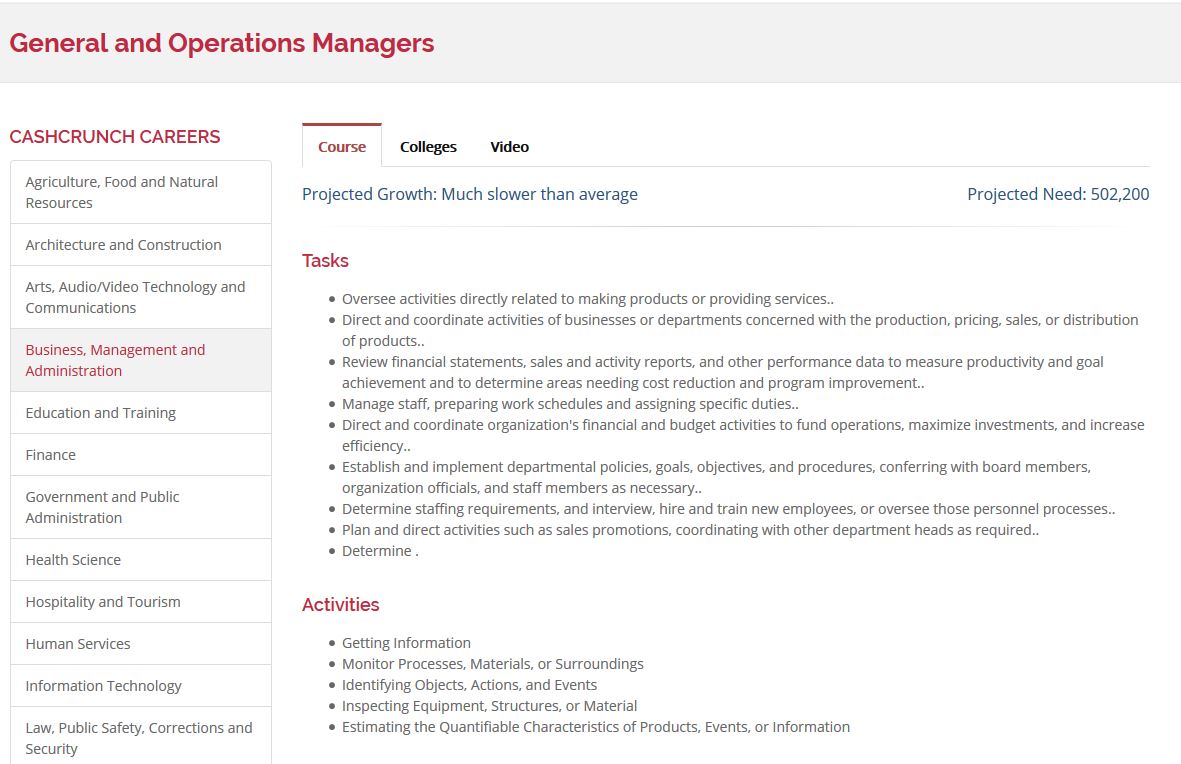This screenshot has height=764, width=1181.
Task: Select Agriculture, Food and Natural Resources category
Action: point(141,192)
